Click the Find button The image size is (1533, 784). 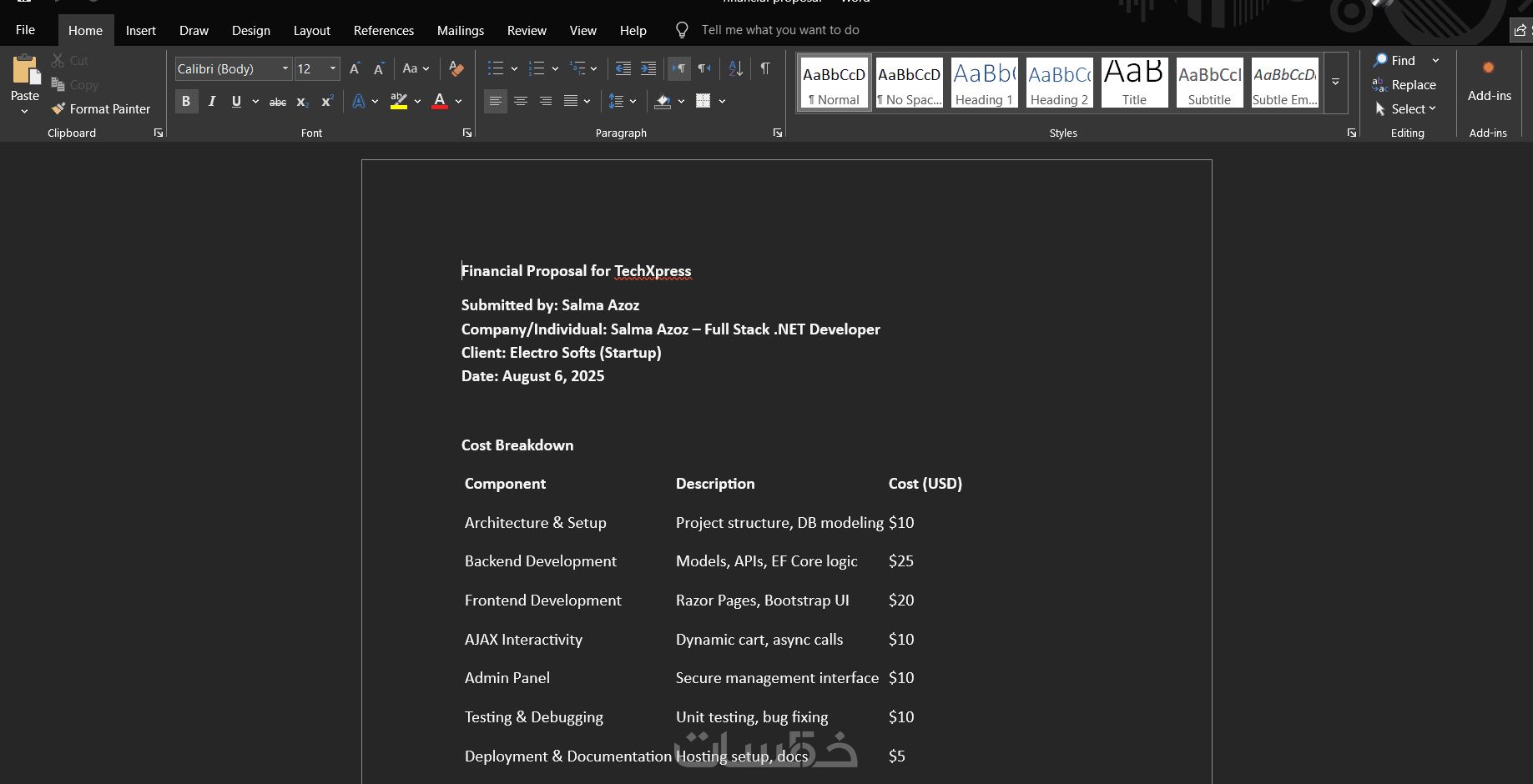click(x=1394, y=61)
